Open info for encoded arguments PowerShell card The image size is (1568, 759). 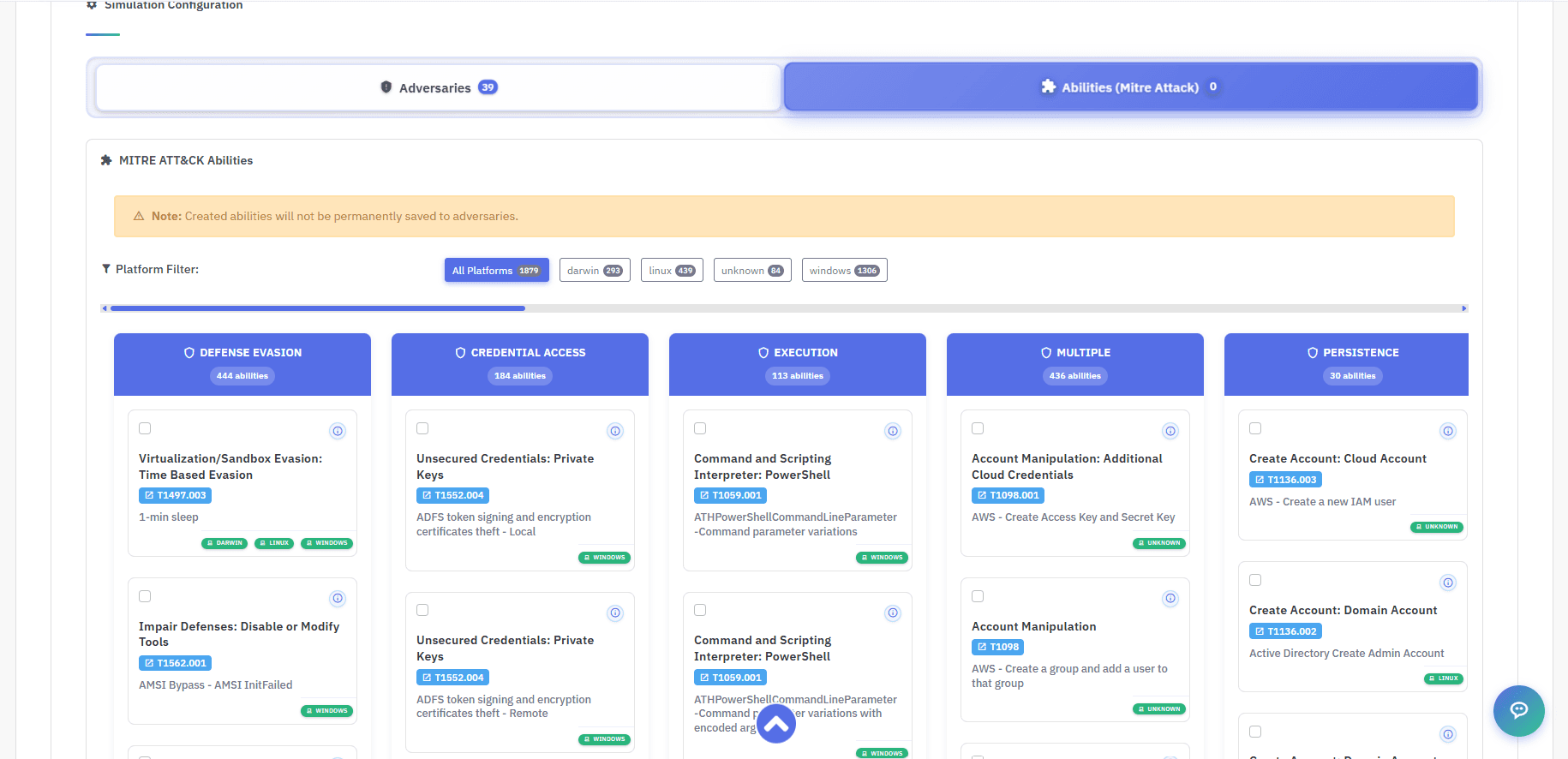(x=893, y=613)
